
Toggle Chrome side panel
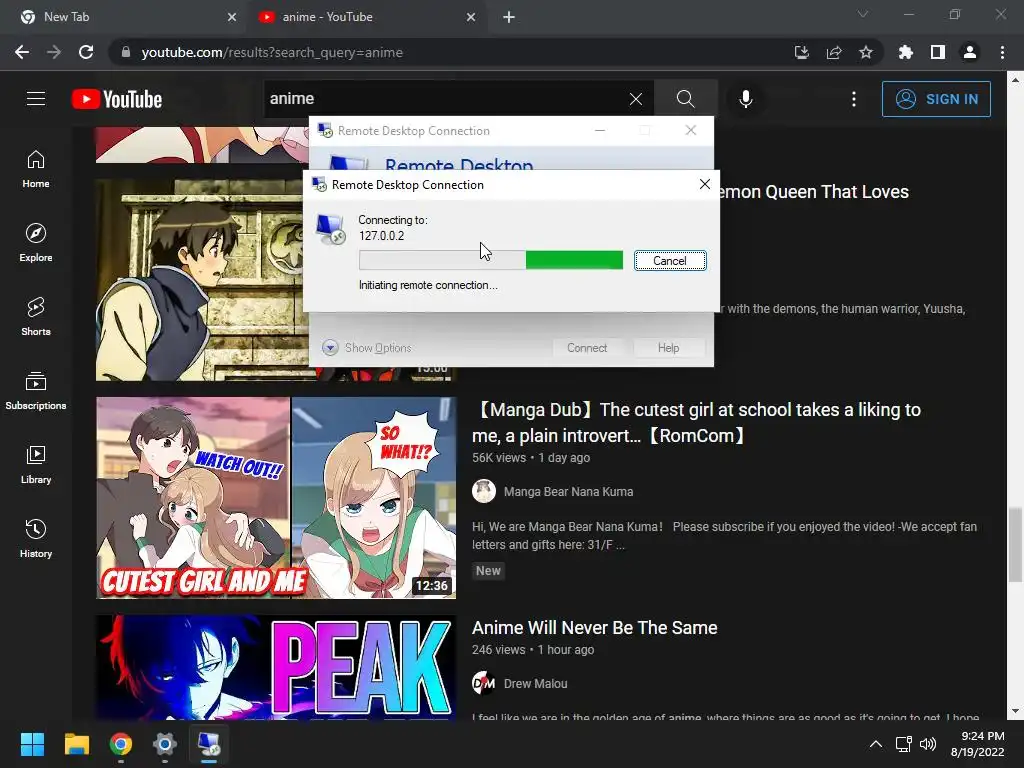(938, 52)
